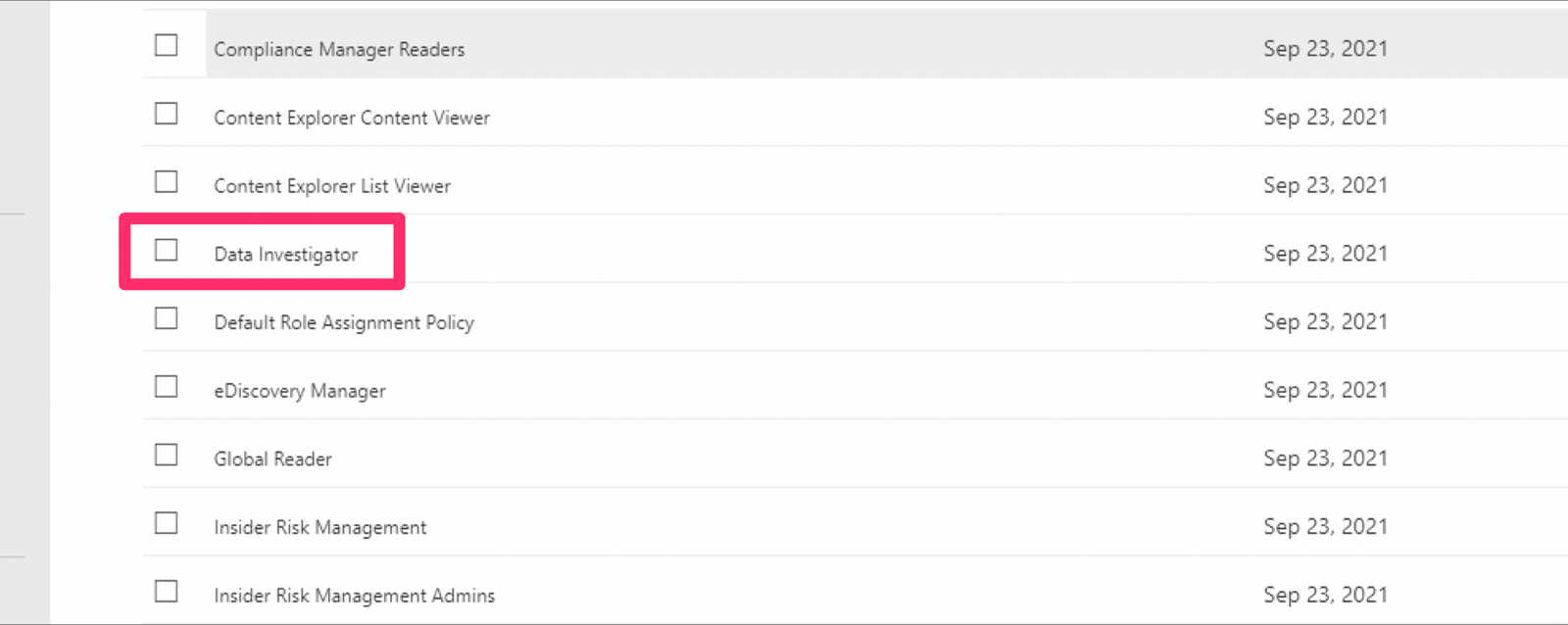
Task: Open the eDiscovery Manager role group
Action: [300, 391]
